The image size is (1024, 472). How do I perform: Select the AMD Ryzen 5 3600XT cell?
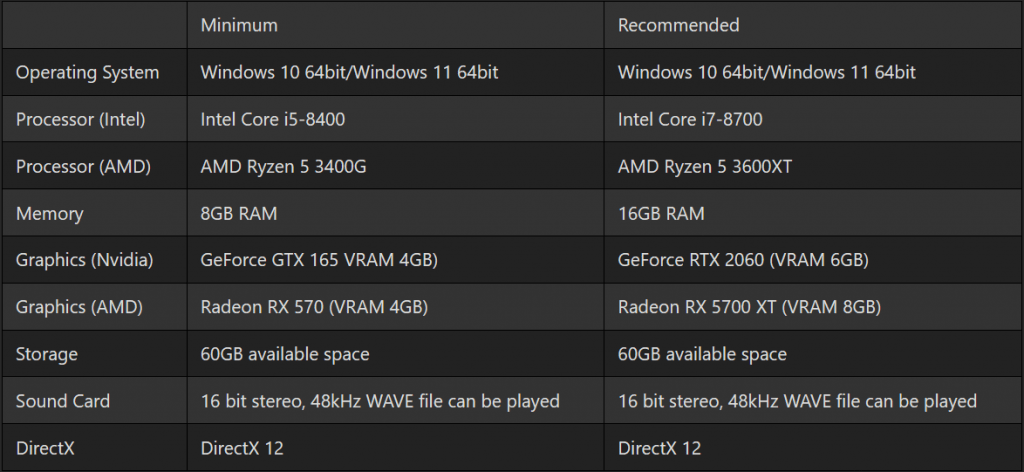pyautogui.click(x=705, y=166)
